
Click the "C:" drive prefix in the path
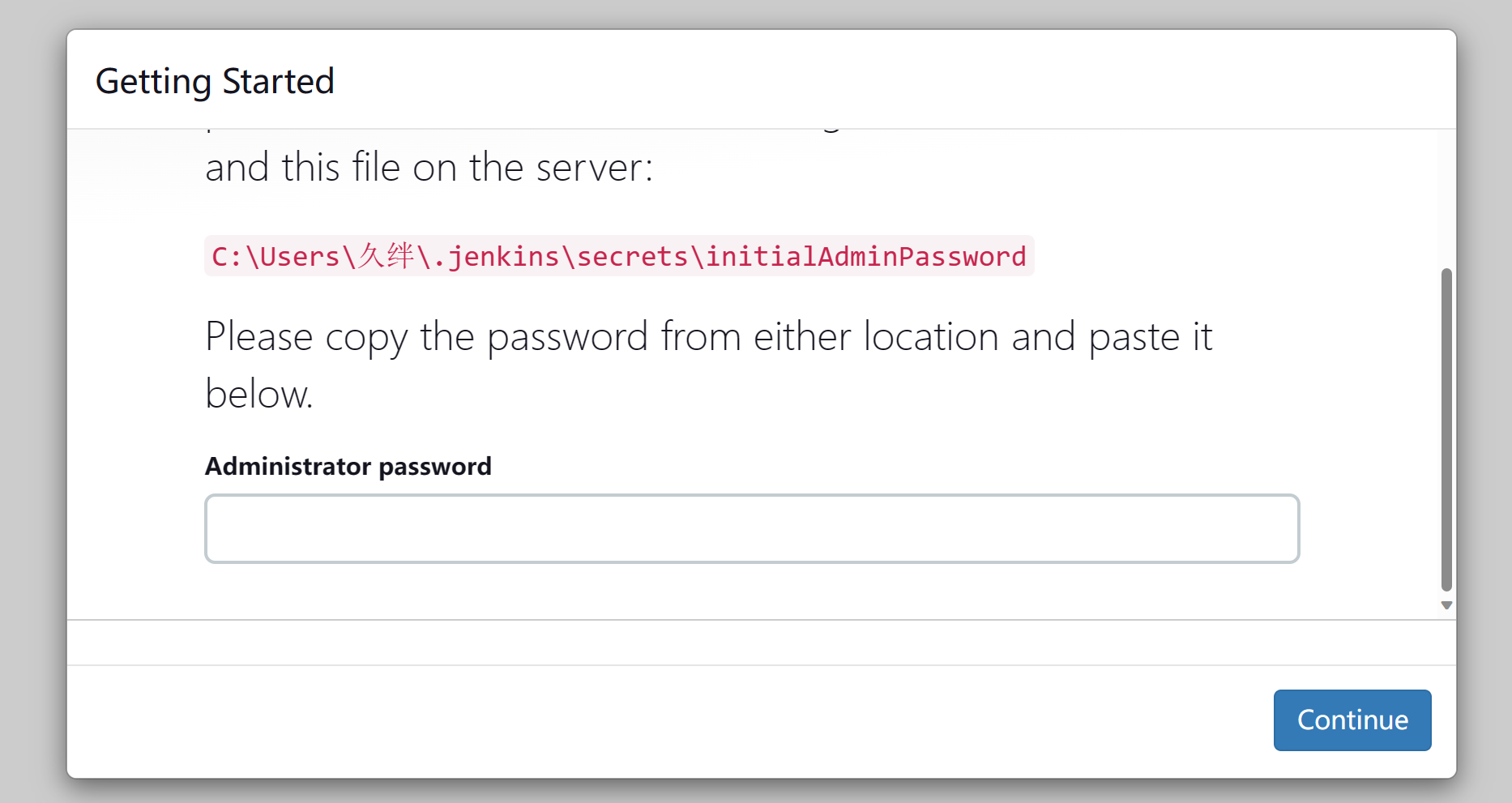coord(227,257)
